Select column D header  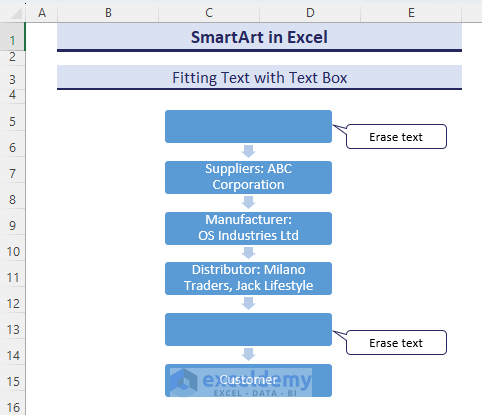point(310,13)
